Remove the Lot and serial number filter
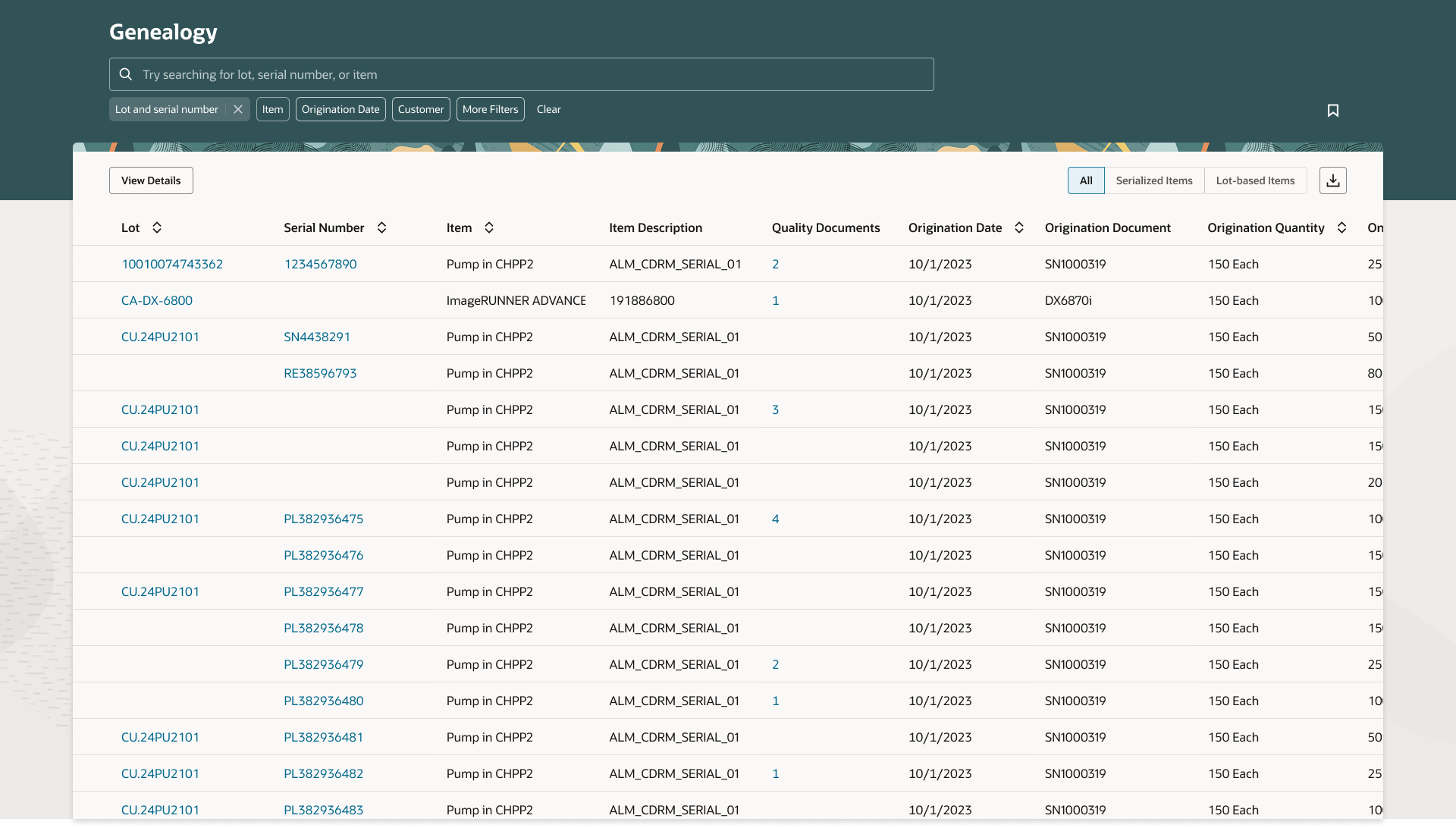The height and width of the screenshot is (828, 1456). coord(238,109)
